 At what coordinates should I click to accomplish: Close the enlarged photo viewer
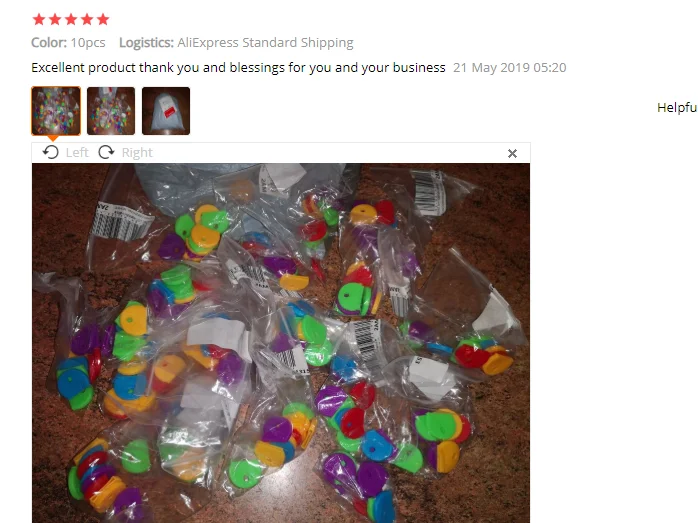(x=512, y=154)
